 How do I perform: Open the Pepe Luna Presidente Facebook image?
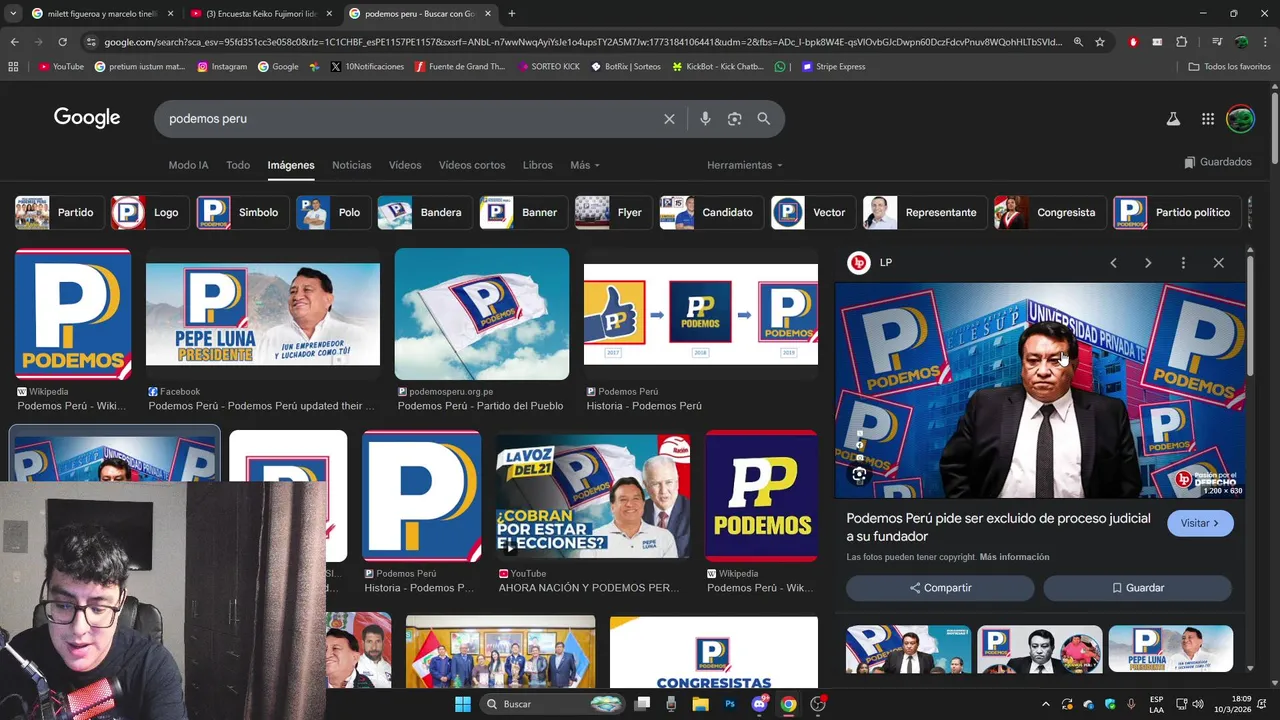tap(263, 315)
